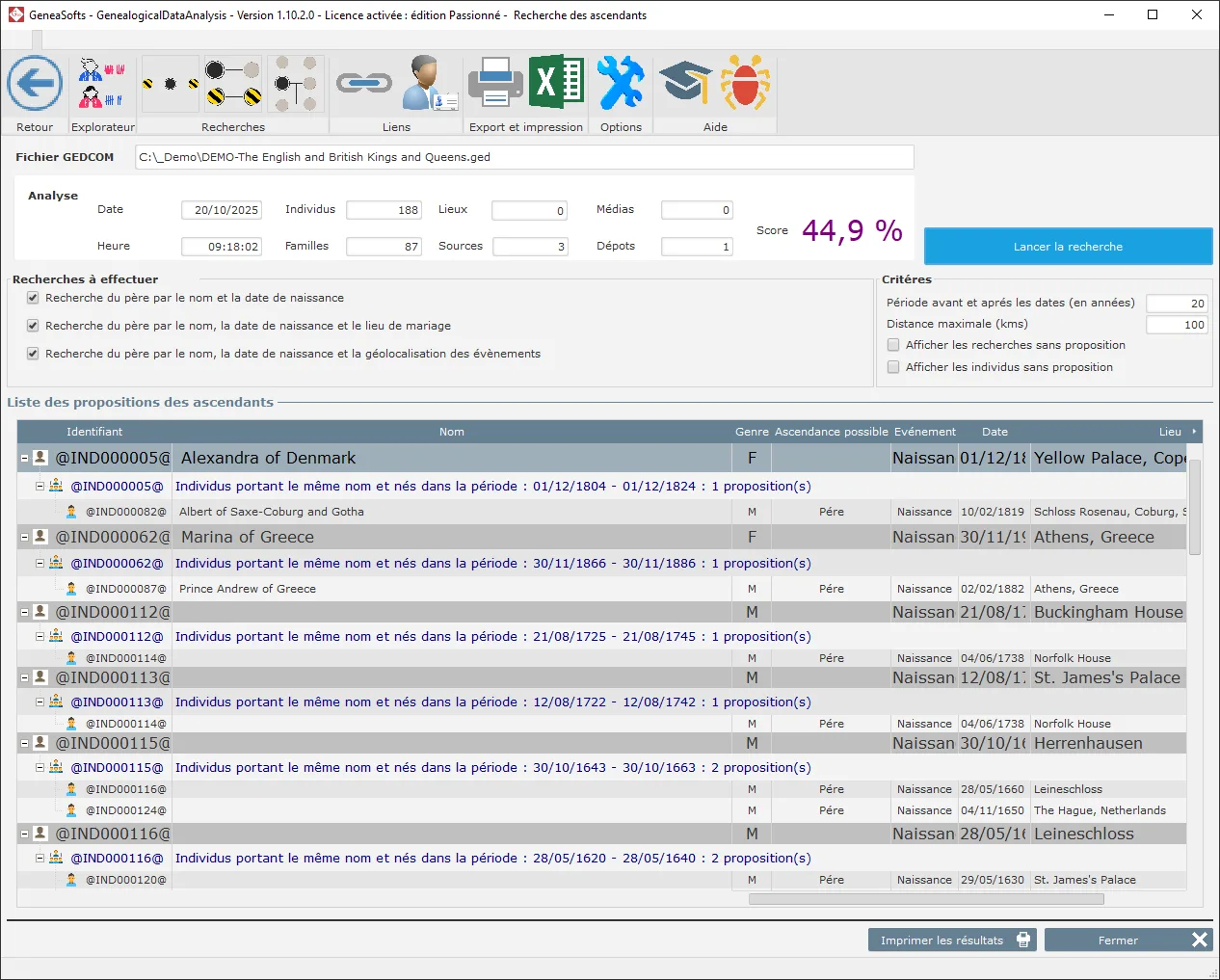1220x980 pixels.
Task: Click the graduation cap help icon
Action: [685, 84]
